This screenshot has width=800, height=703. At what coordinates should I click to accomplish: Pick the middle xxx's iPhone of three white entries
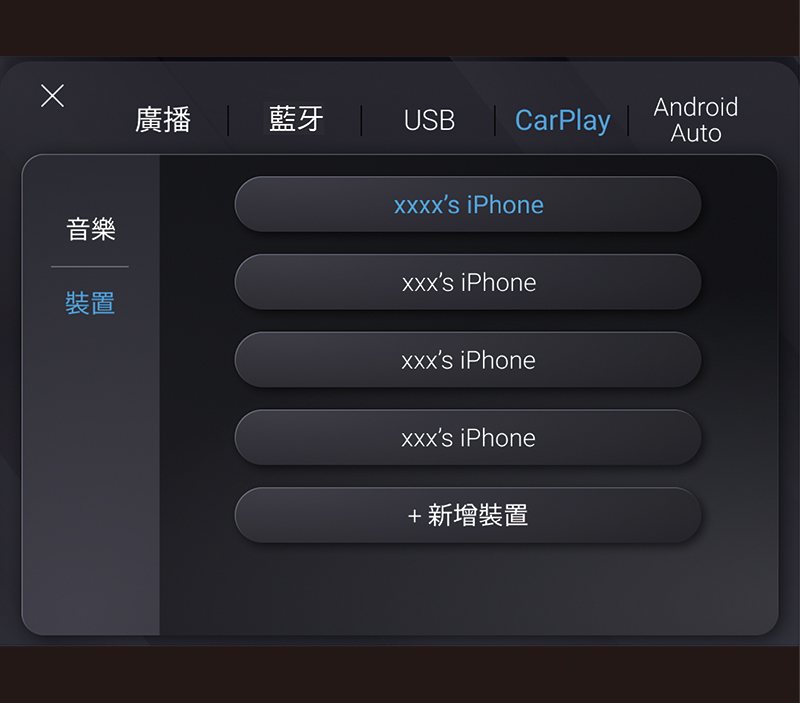coord(468,360)
